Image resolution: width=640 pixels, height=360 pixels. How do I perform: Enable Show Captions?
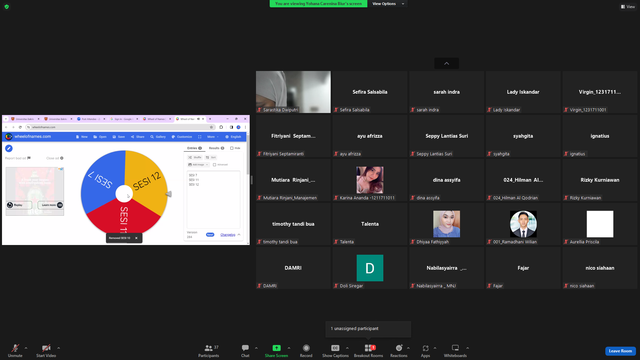point(335,350)
